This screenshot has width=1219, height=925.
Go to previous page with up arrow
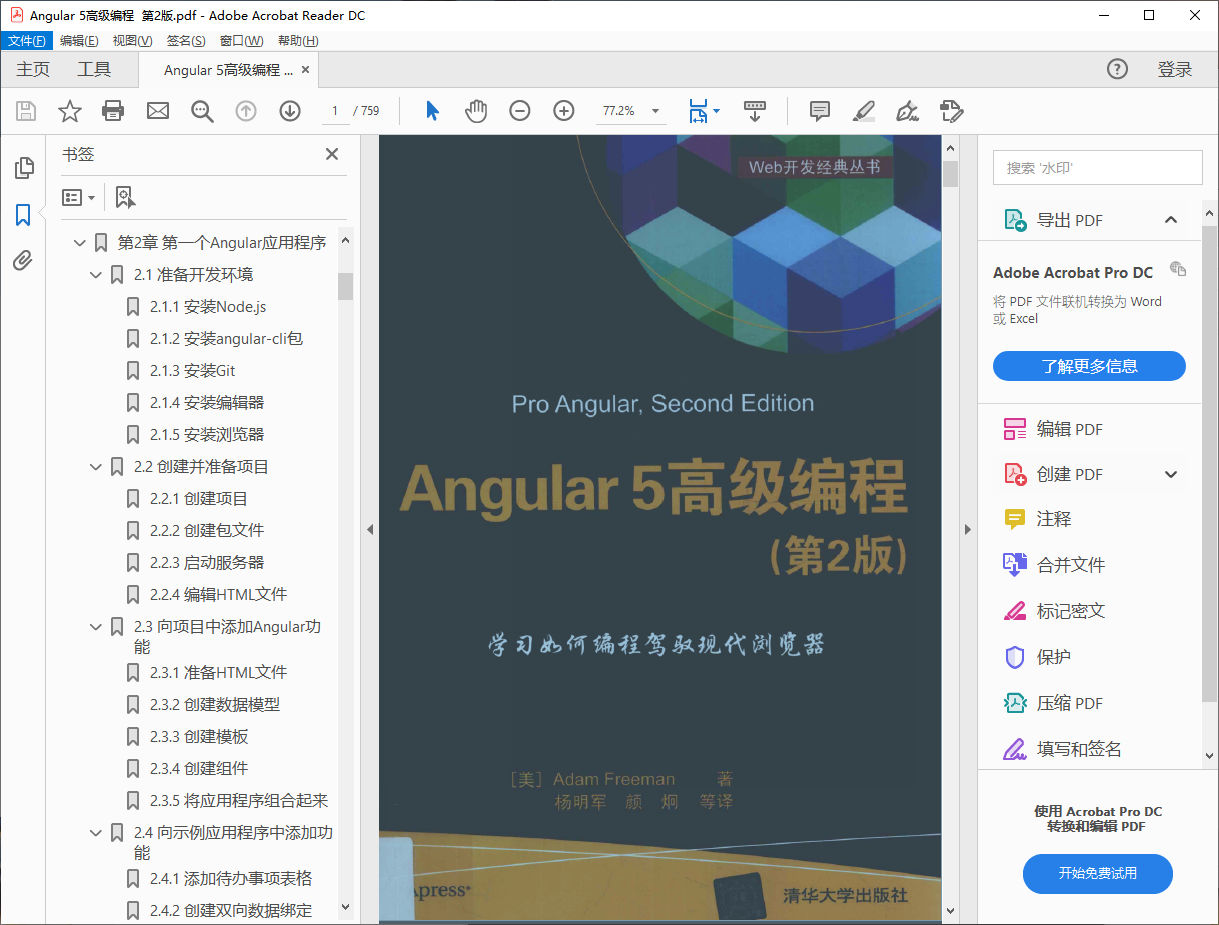pos(246,111)
